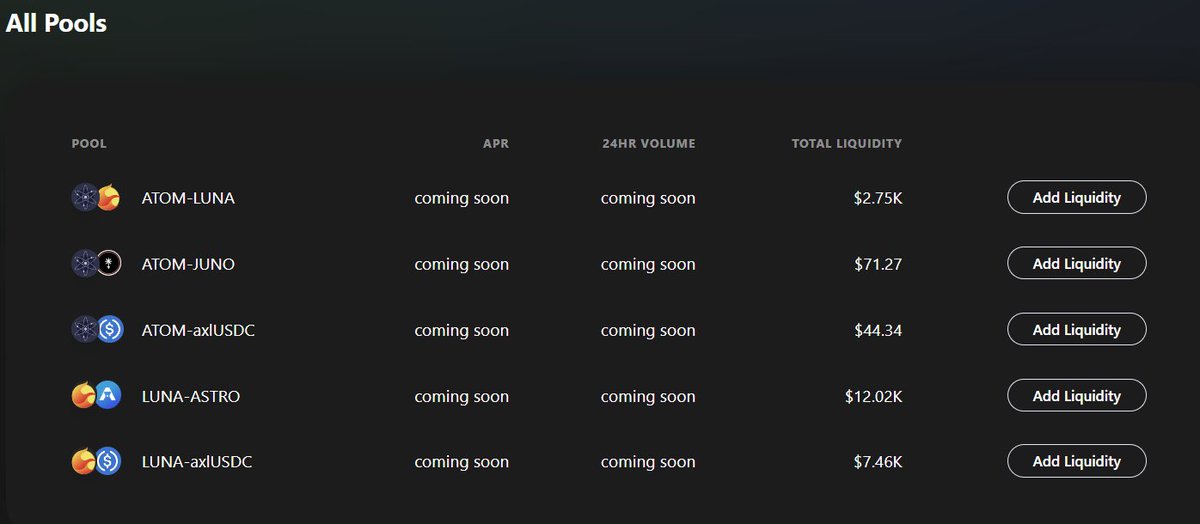
Task: Sort by the POOL column header
Action: pos(89,144)
